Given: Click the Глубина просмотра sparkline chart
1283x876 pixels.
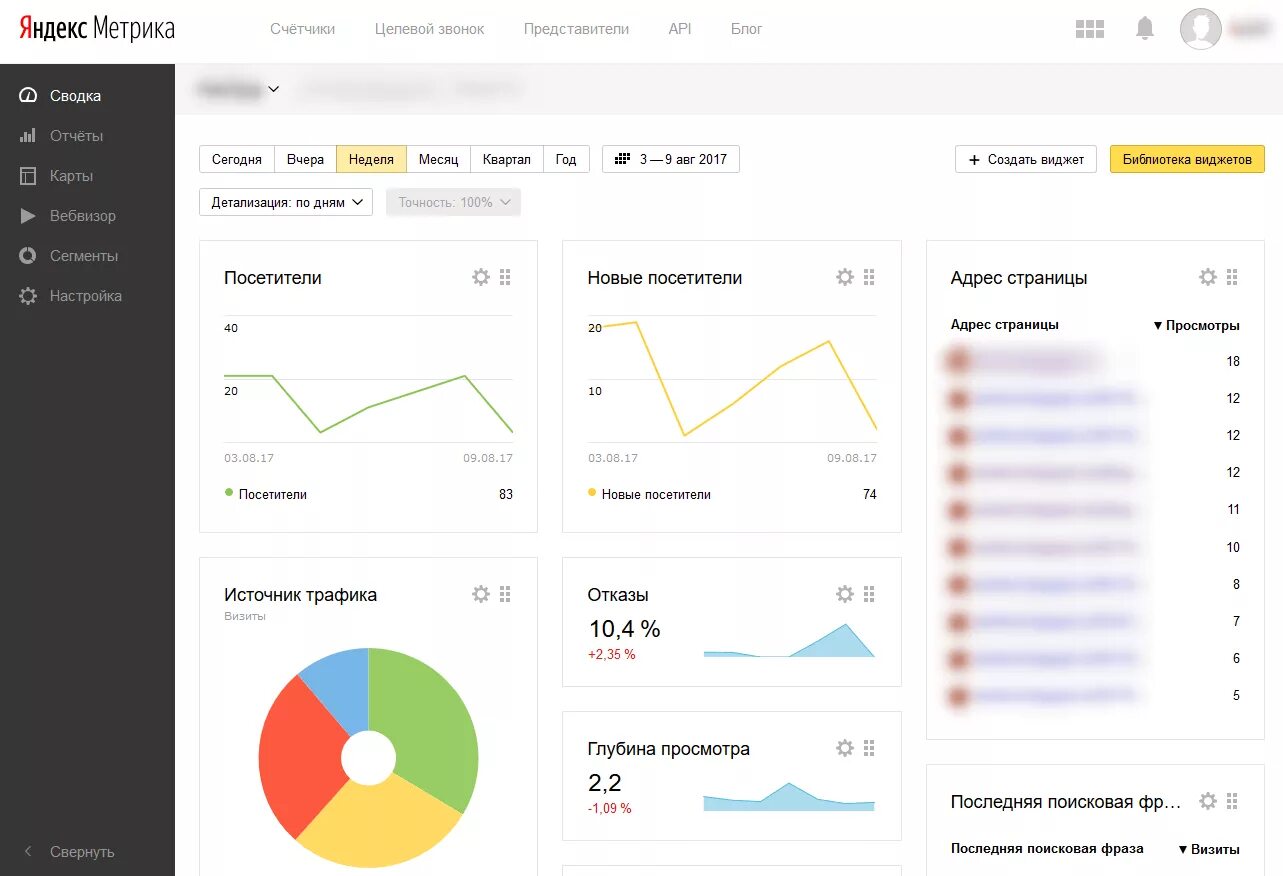Looking at the screenshot, I should pyautogui.click(x=789, y=796).
